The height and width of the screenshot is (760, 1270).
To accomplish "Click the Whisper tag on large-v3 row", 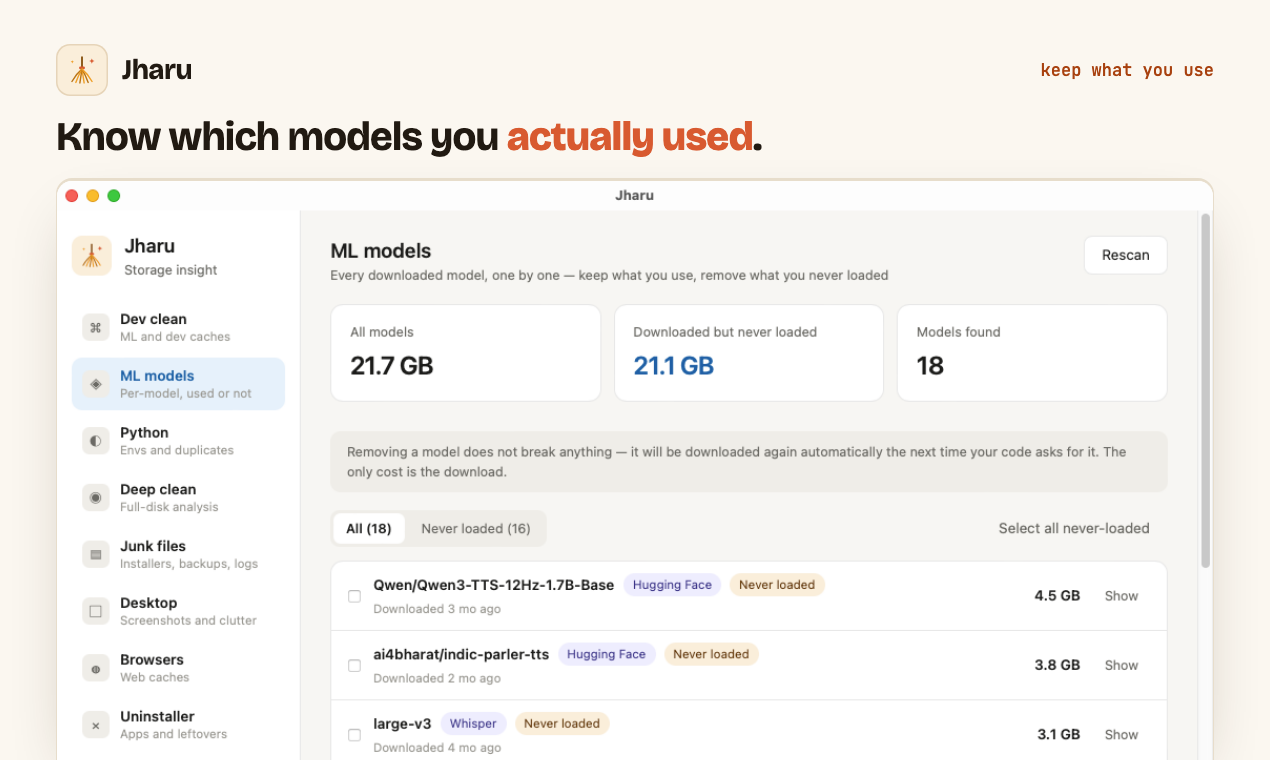I will point(473,723).
